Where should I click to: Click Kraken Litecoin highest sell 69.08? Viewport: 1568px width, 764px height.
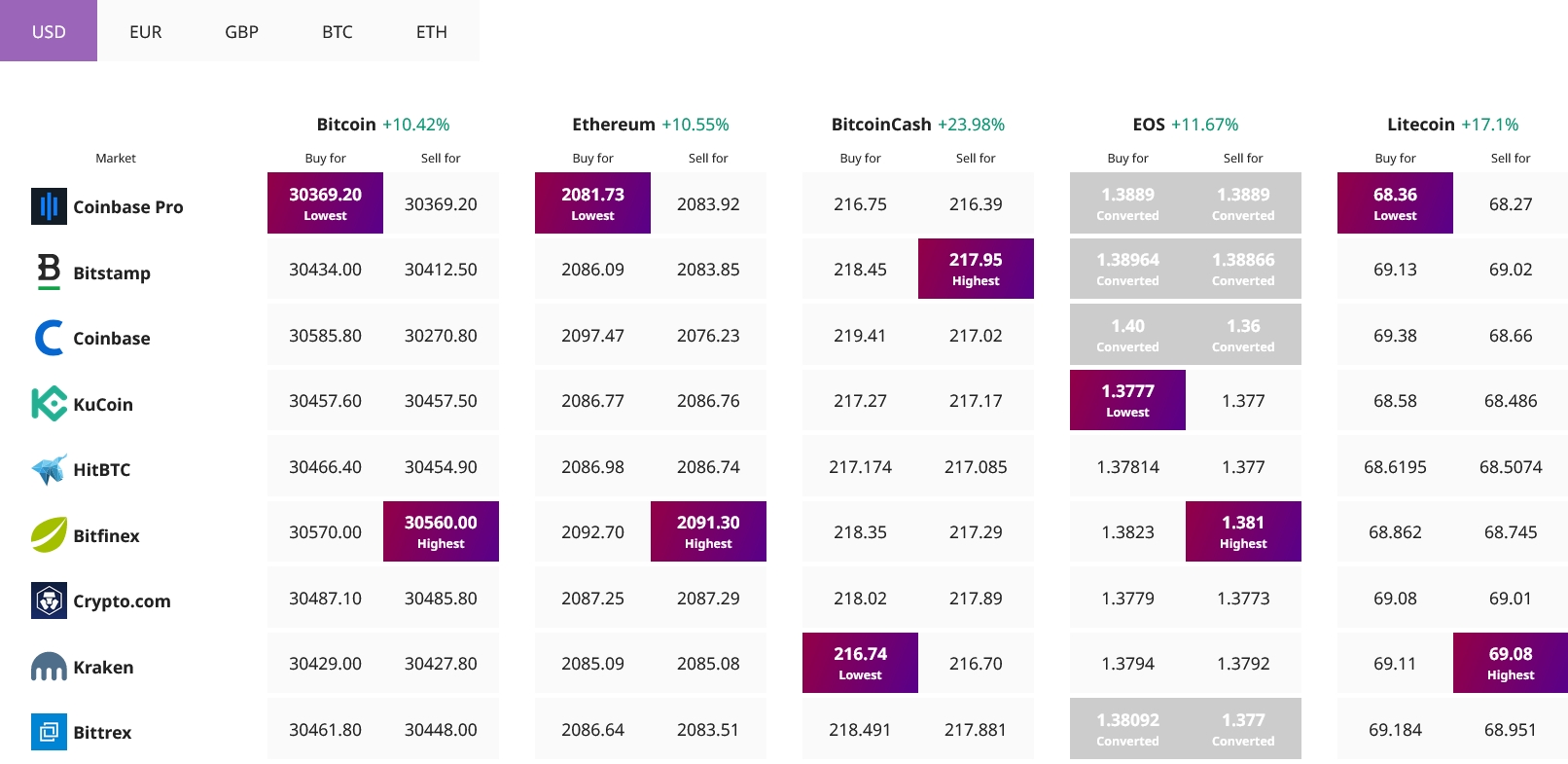tap(1511, 663)
